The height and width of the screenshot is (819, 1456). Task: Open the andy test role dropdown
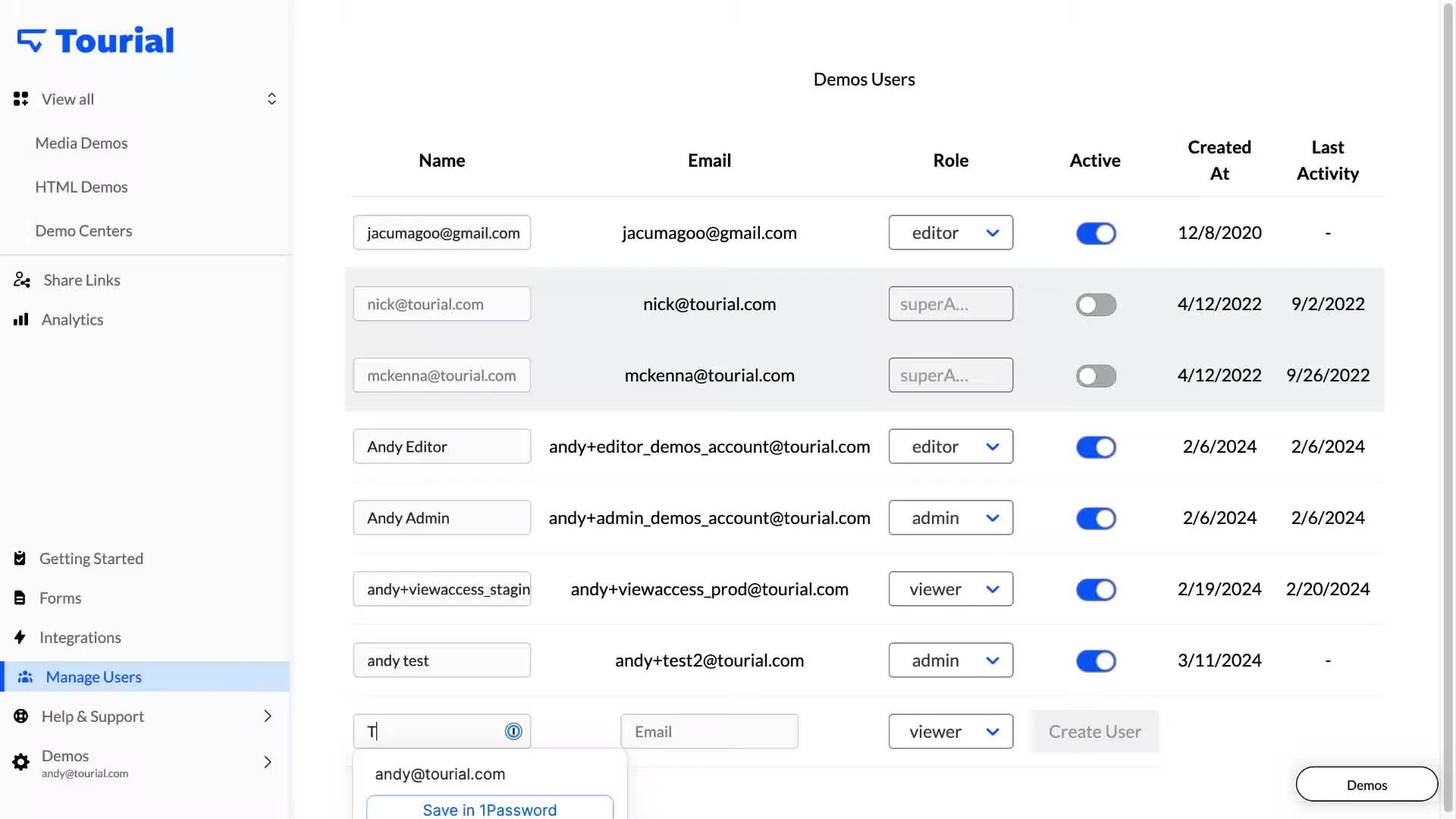951,661
